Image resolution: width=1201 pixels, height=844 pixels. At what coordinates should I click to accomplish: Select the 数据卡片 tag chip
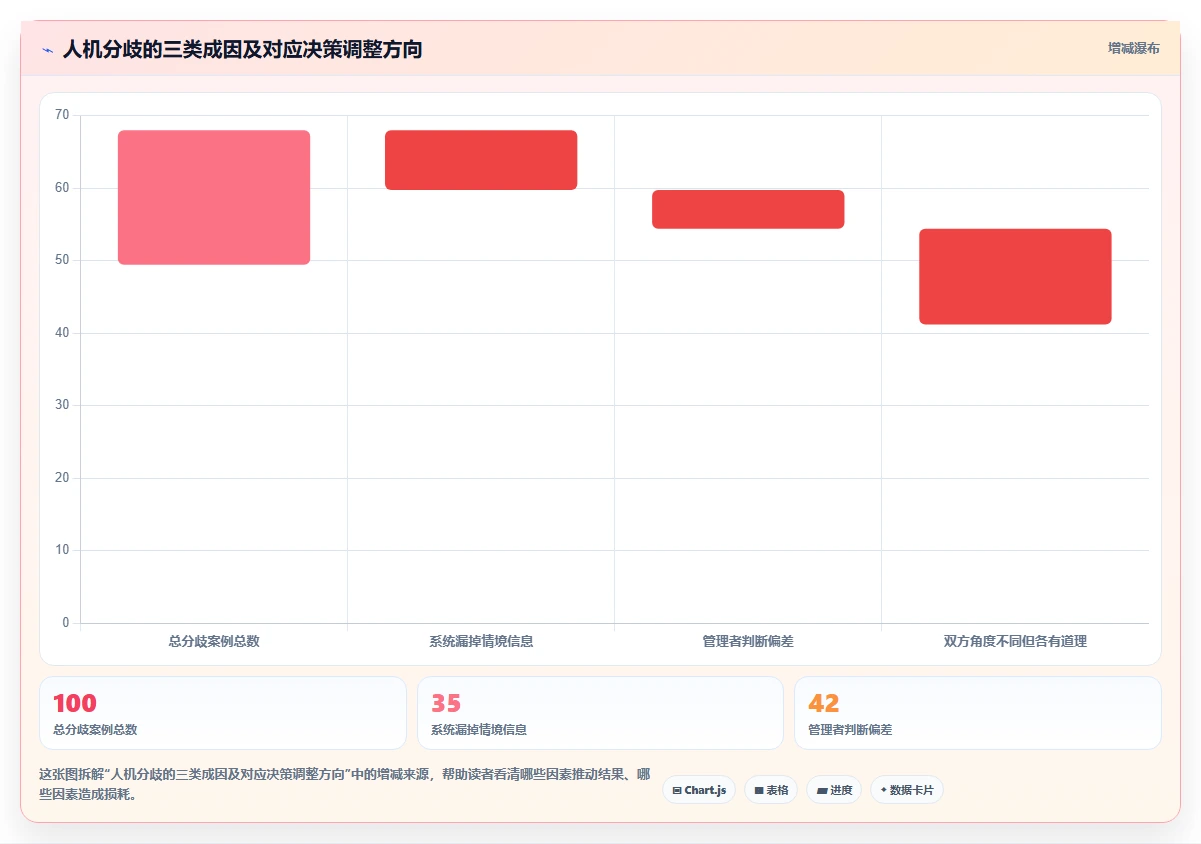pyautogui.click(x=907, y=790)
